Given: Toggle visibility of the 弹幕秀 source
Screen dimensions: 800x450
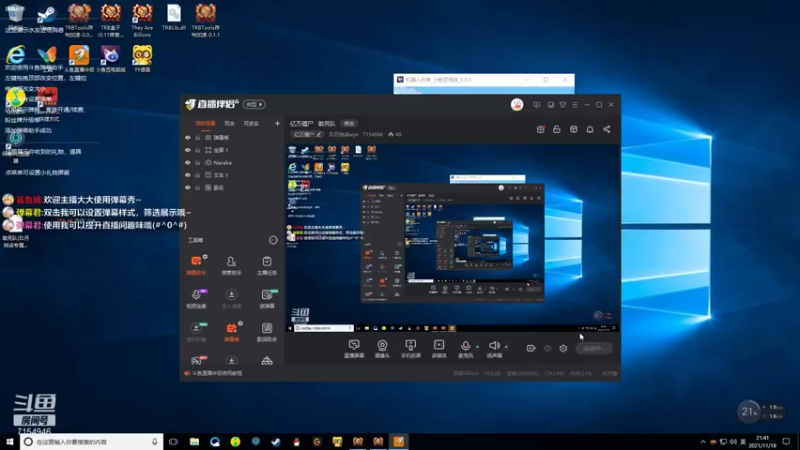Looking at the screenshot, I should pyautogui.click(x=188, y=138).
